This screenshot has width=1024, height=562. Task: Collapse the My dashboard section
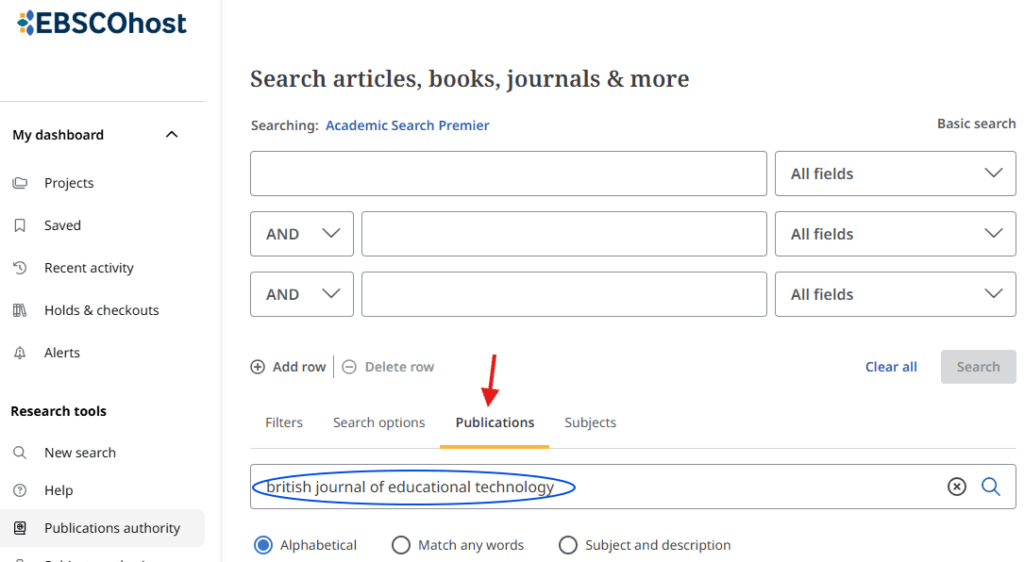[x=172, y=134]
